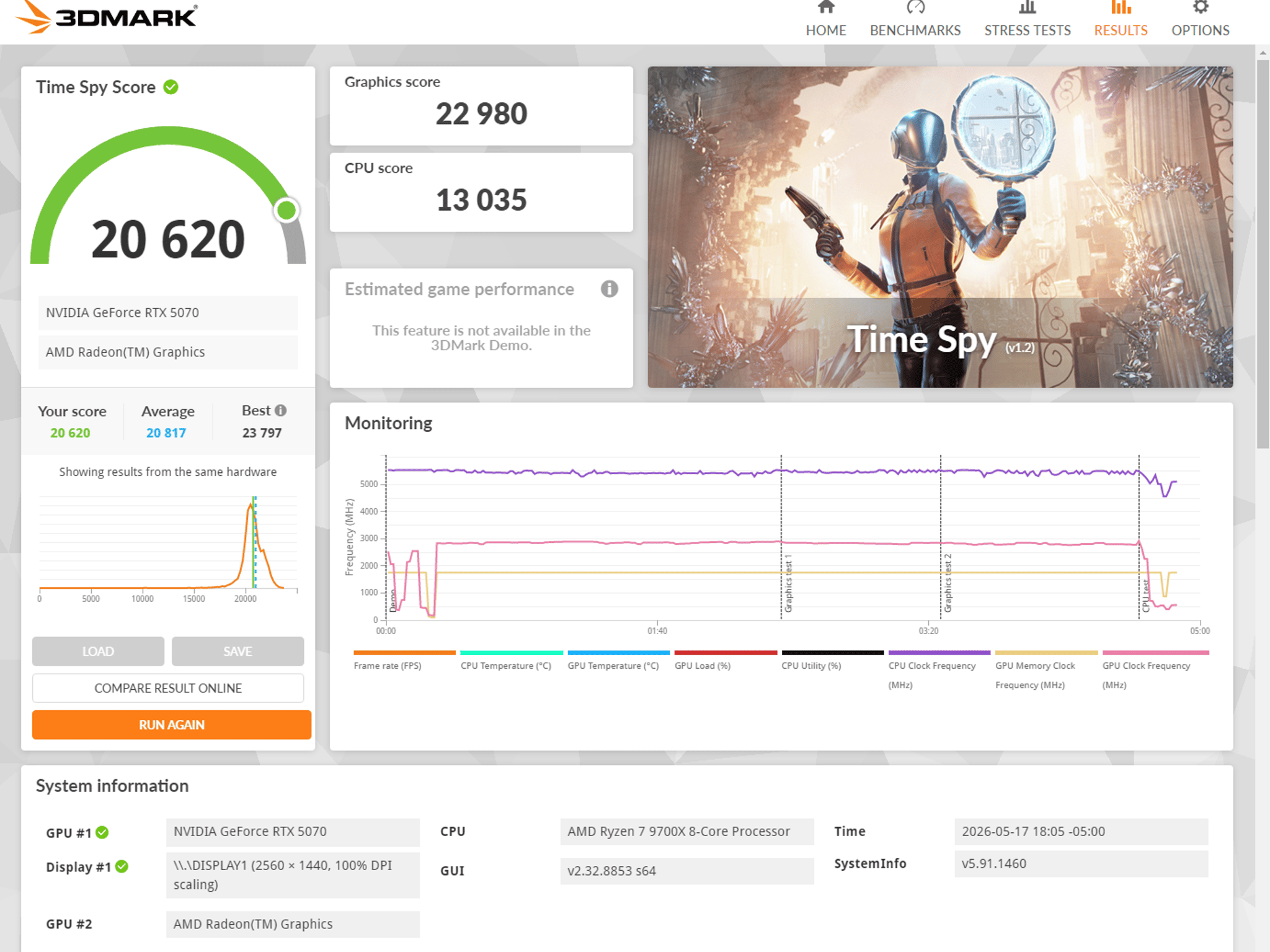Viewport: 1270px width, 952px height.
Task: Click the Time Spy benchmark image
Action: coord(940,227)
